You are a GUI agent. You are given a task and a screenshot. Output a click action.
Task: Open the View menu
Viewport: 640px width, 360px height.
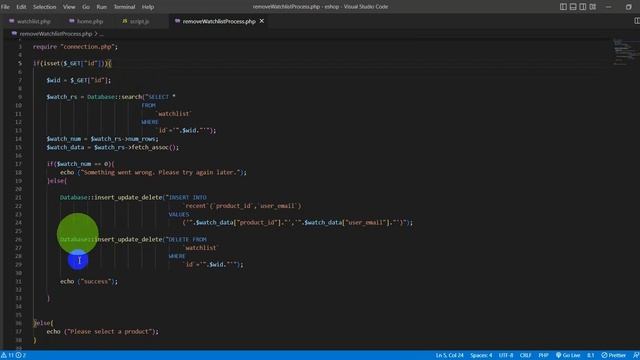69,7
